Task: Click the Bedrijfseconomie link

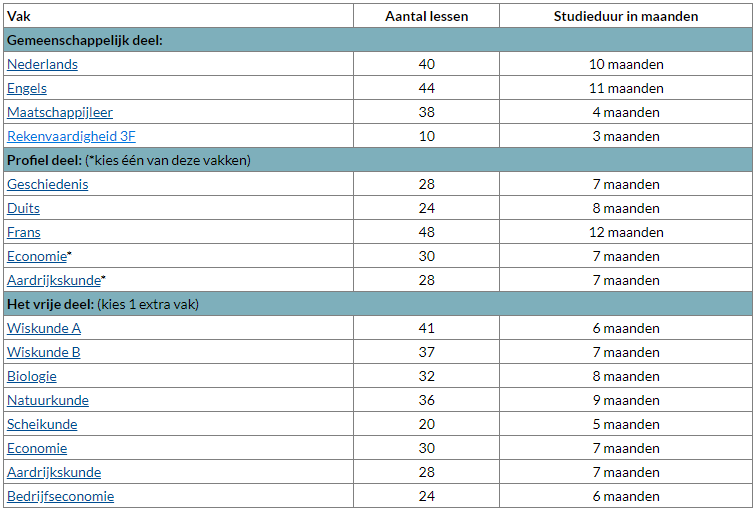Action: pos(60,496)
